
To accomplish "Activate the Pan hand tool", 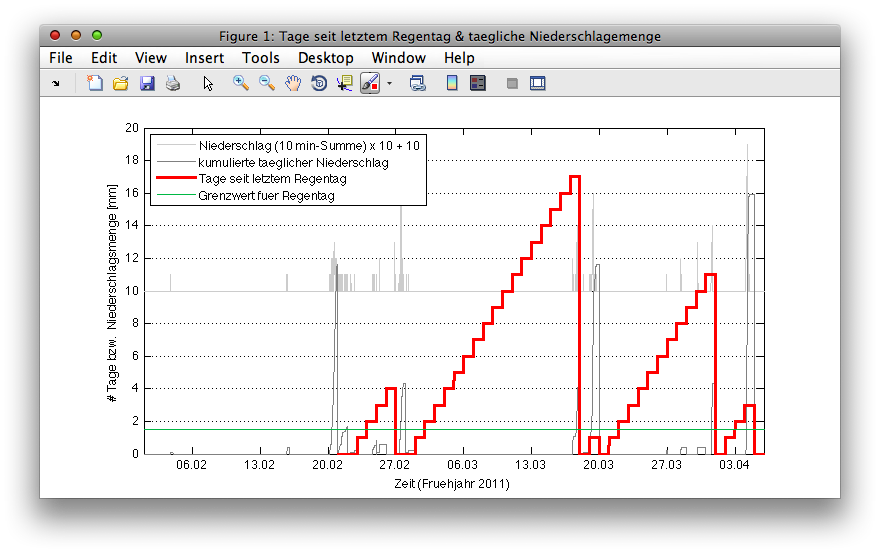I will [293, 84].
